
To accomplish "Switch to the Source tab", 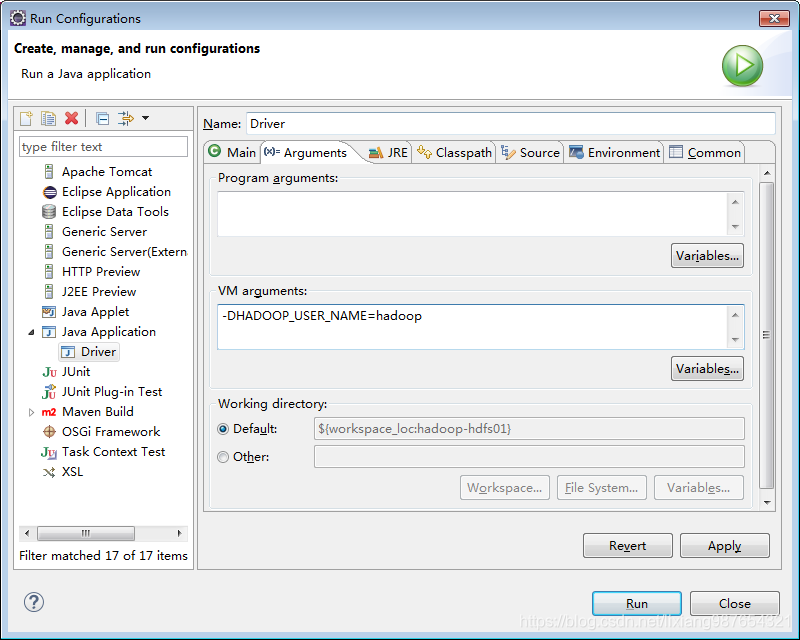I will tap(530, 153).
